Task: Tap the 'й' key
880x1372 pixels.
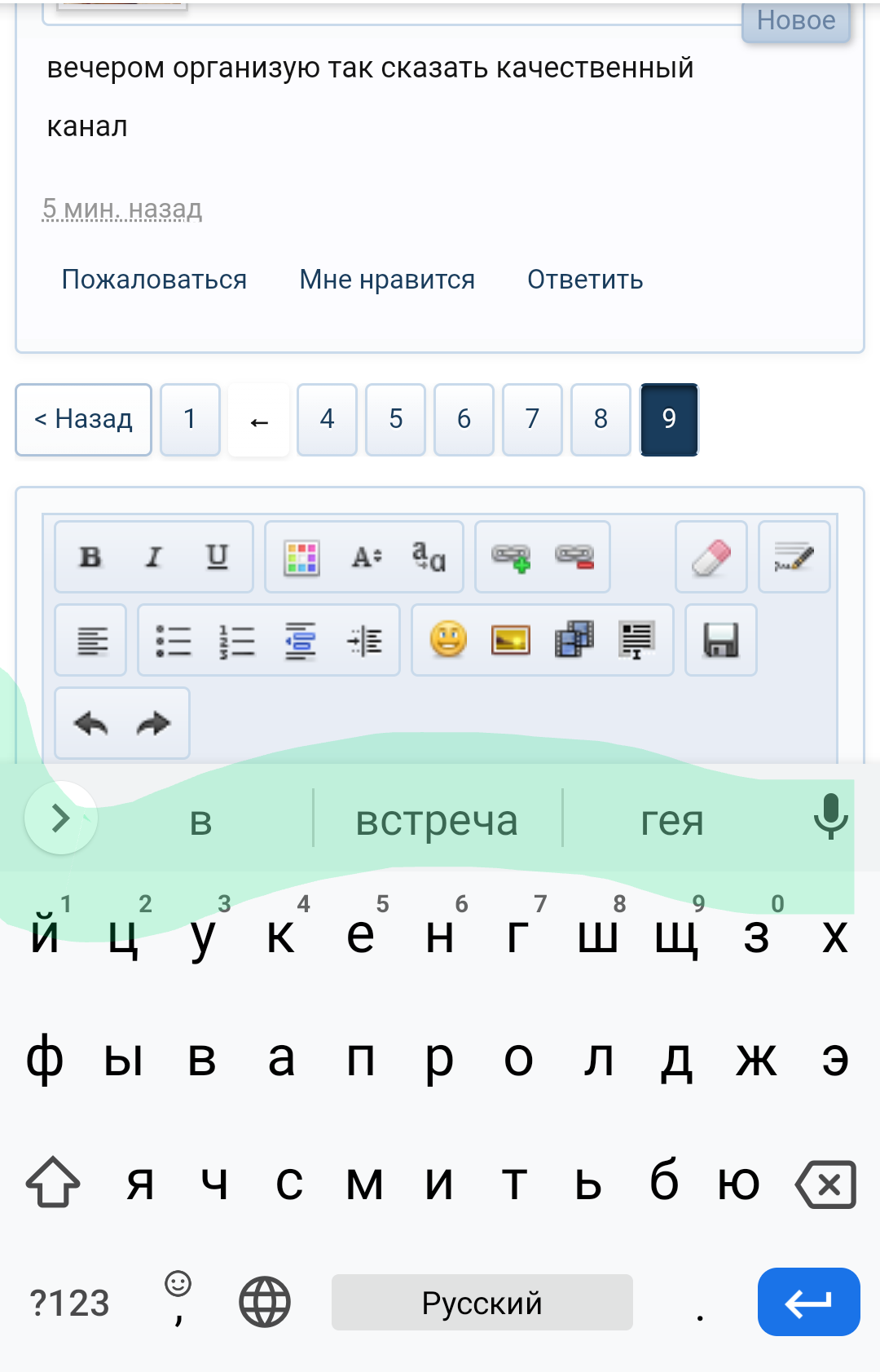Action: pyautogui.click(x=45, y=933)
